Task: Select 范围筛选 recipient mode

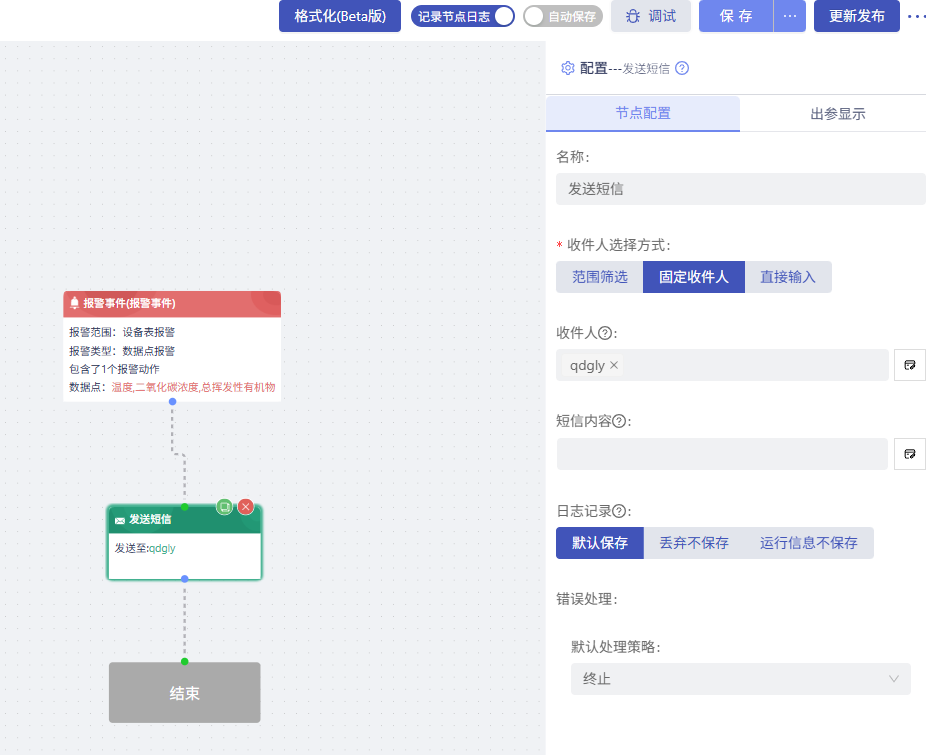Action: pyautogui.click(x=600, y=277)
